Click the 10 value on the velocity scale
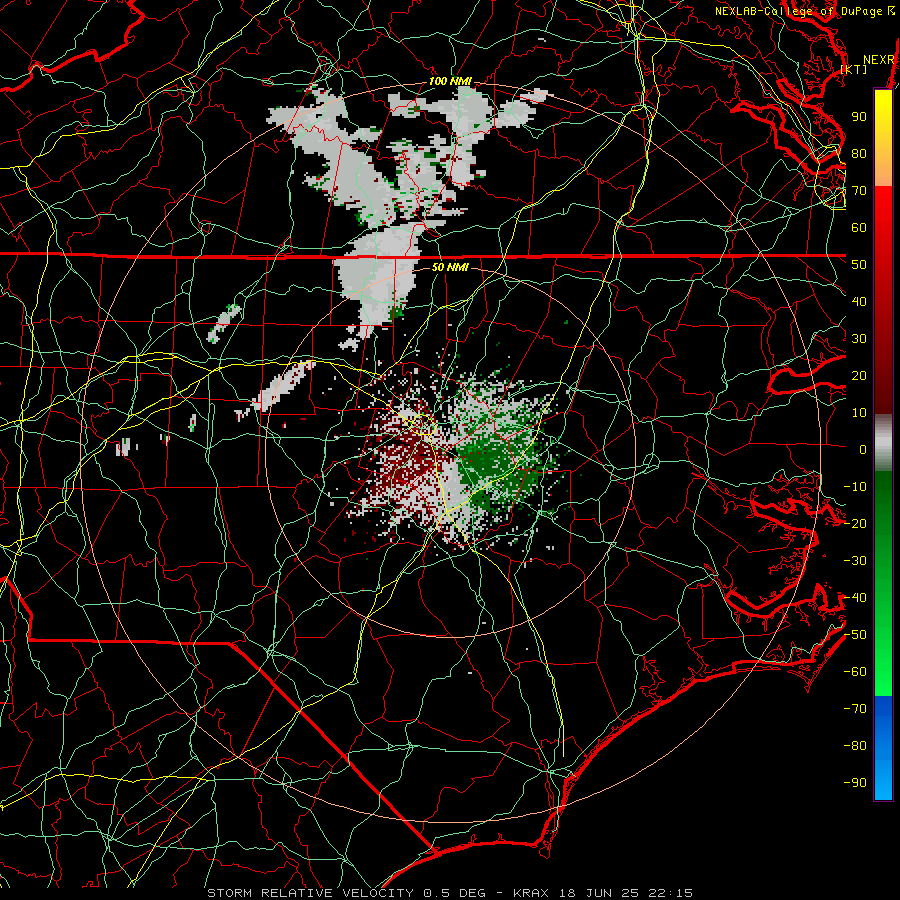The height and width of the screenshot is (900, 900). (x=859, y=413)
